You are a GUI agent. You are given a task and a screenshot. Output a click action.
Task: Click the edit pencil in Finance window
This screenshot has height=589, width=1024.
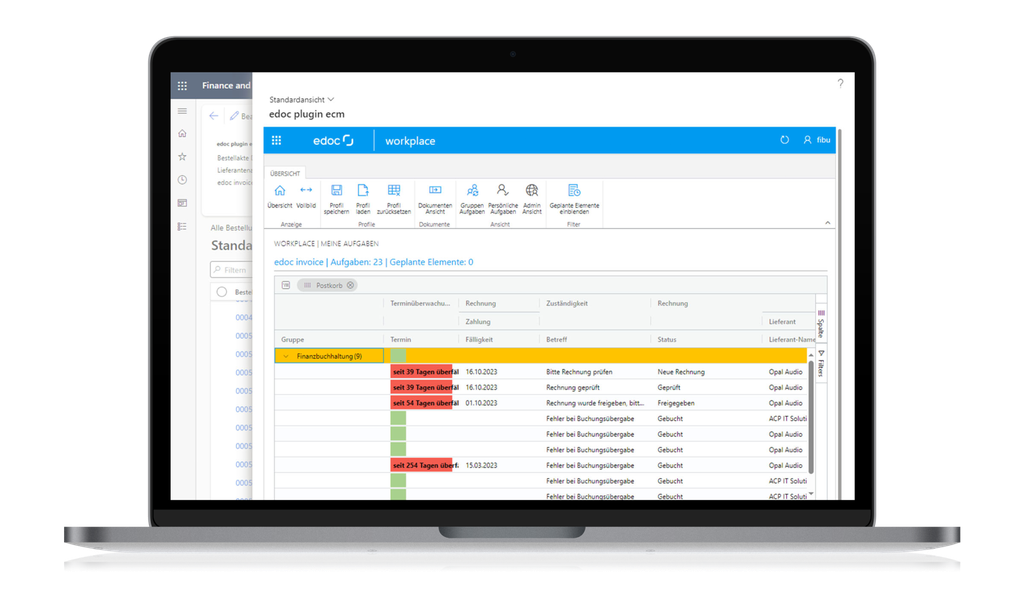click(x=234, y=116)
